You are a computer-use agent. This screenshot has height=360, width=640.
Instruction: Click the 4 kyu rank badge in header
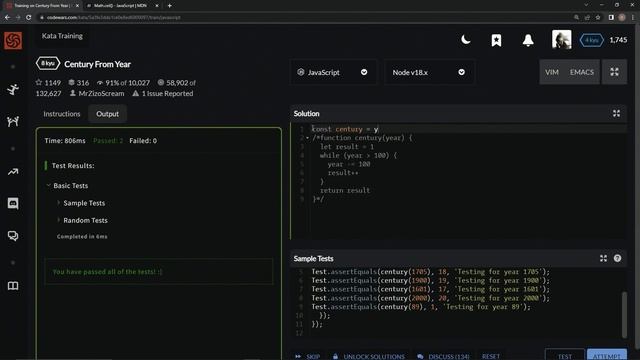pos(591,40)
